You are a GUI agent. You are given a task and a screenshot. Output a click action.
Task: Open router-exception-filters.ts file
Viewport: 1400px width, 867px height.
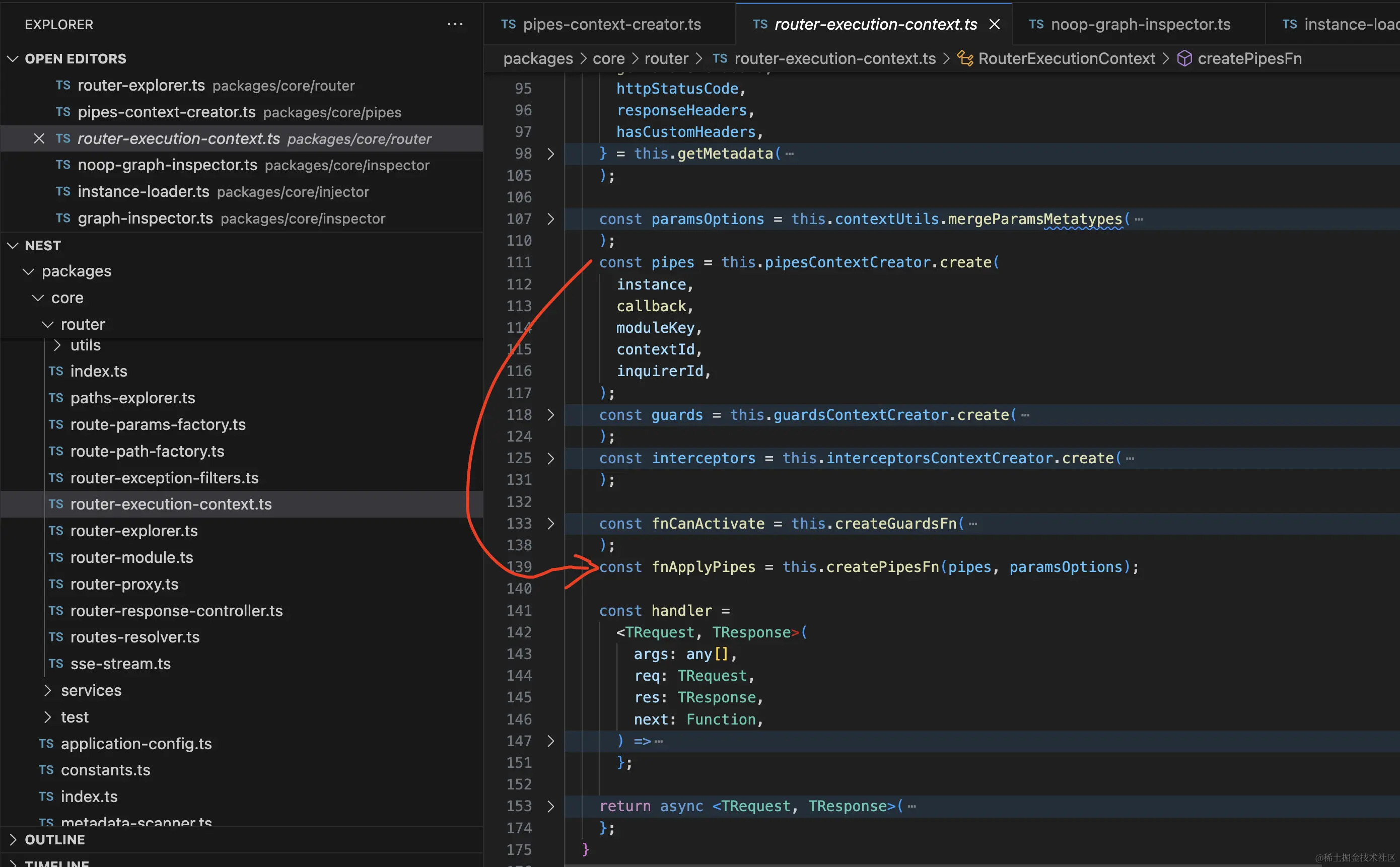point(241,478)
